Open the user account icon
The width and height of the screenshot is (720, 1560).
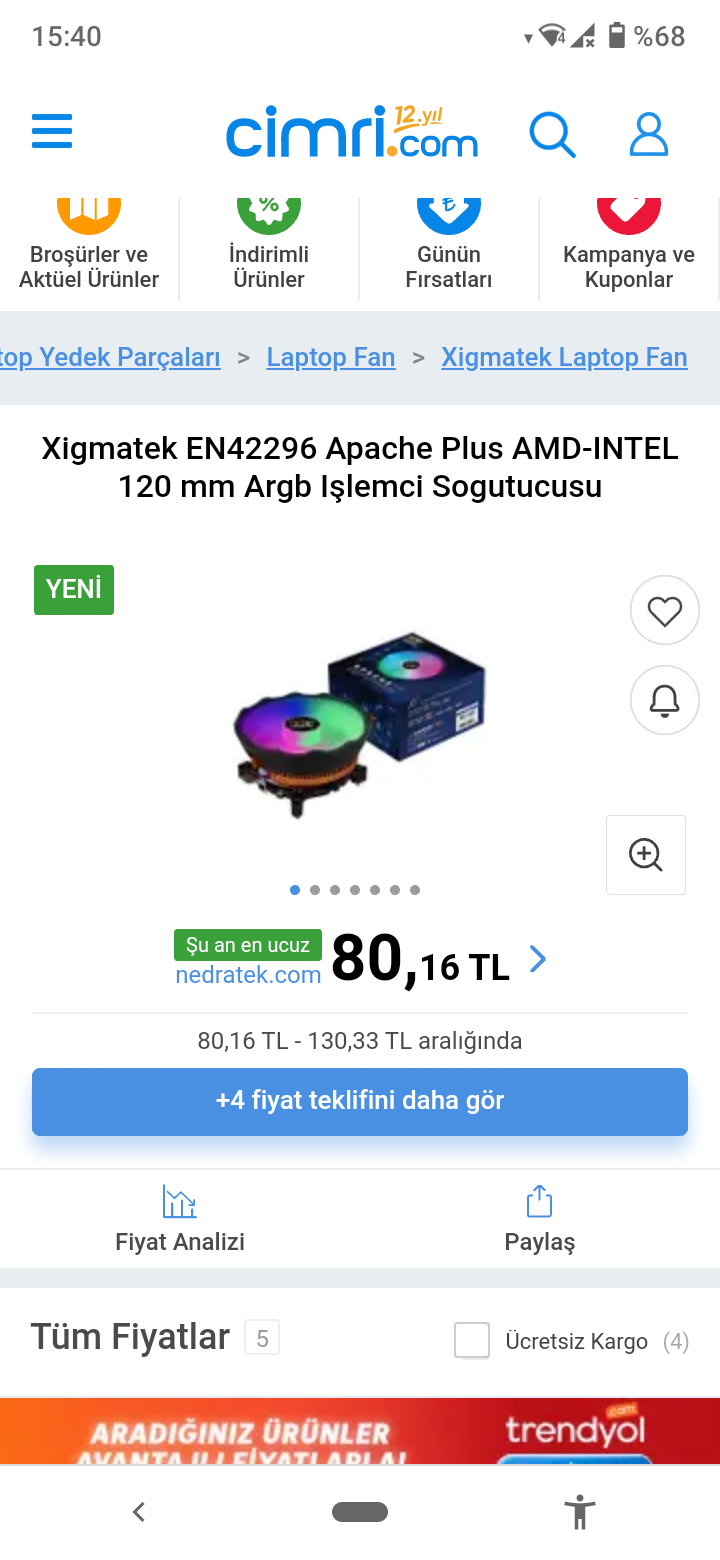point(648,134)
